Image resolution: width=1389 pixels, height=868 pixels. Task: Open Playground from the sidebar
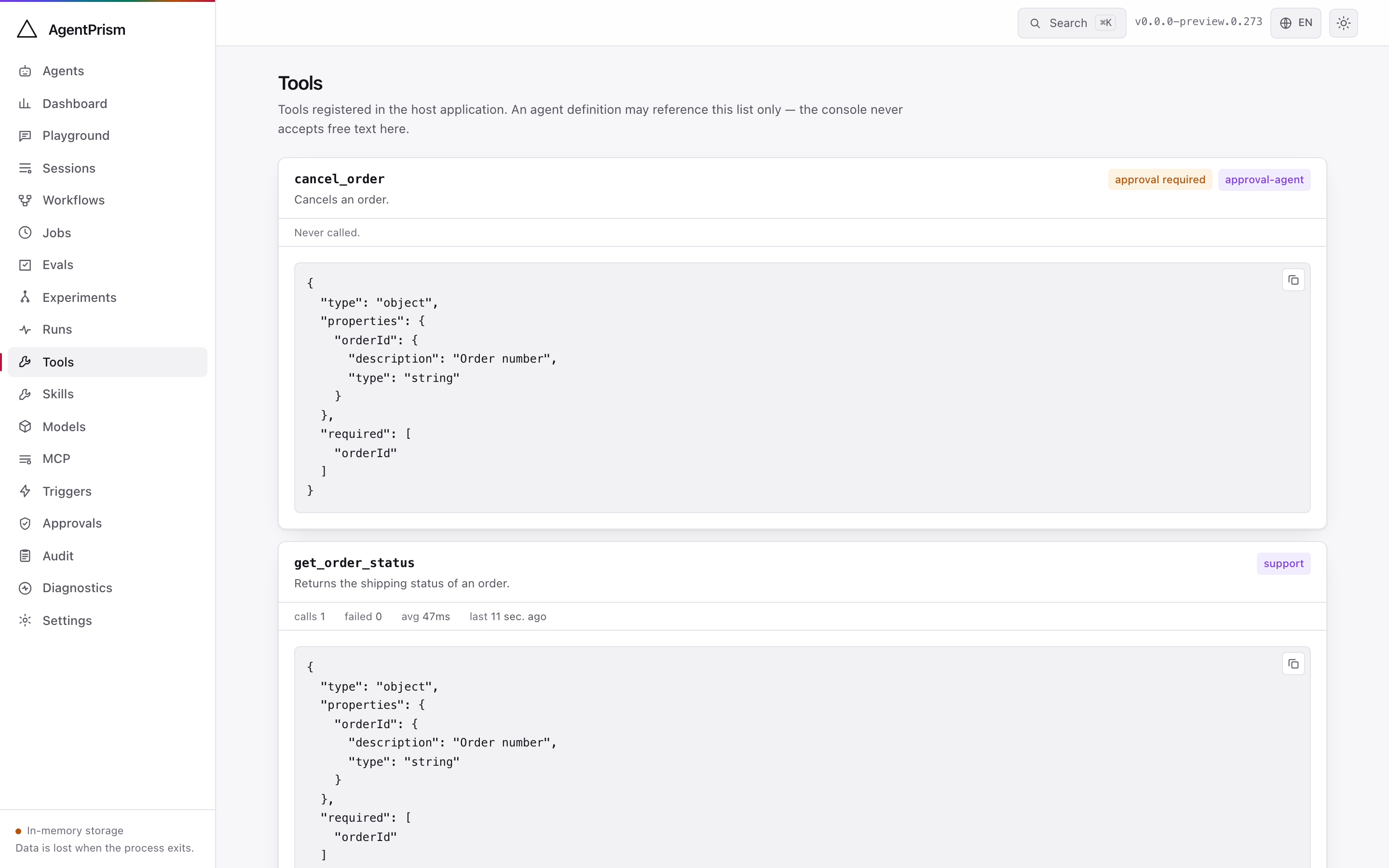coord(108,136)
